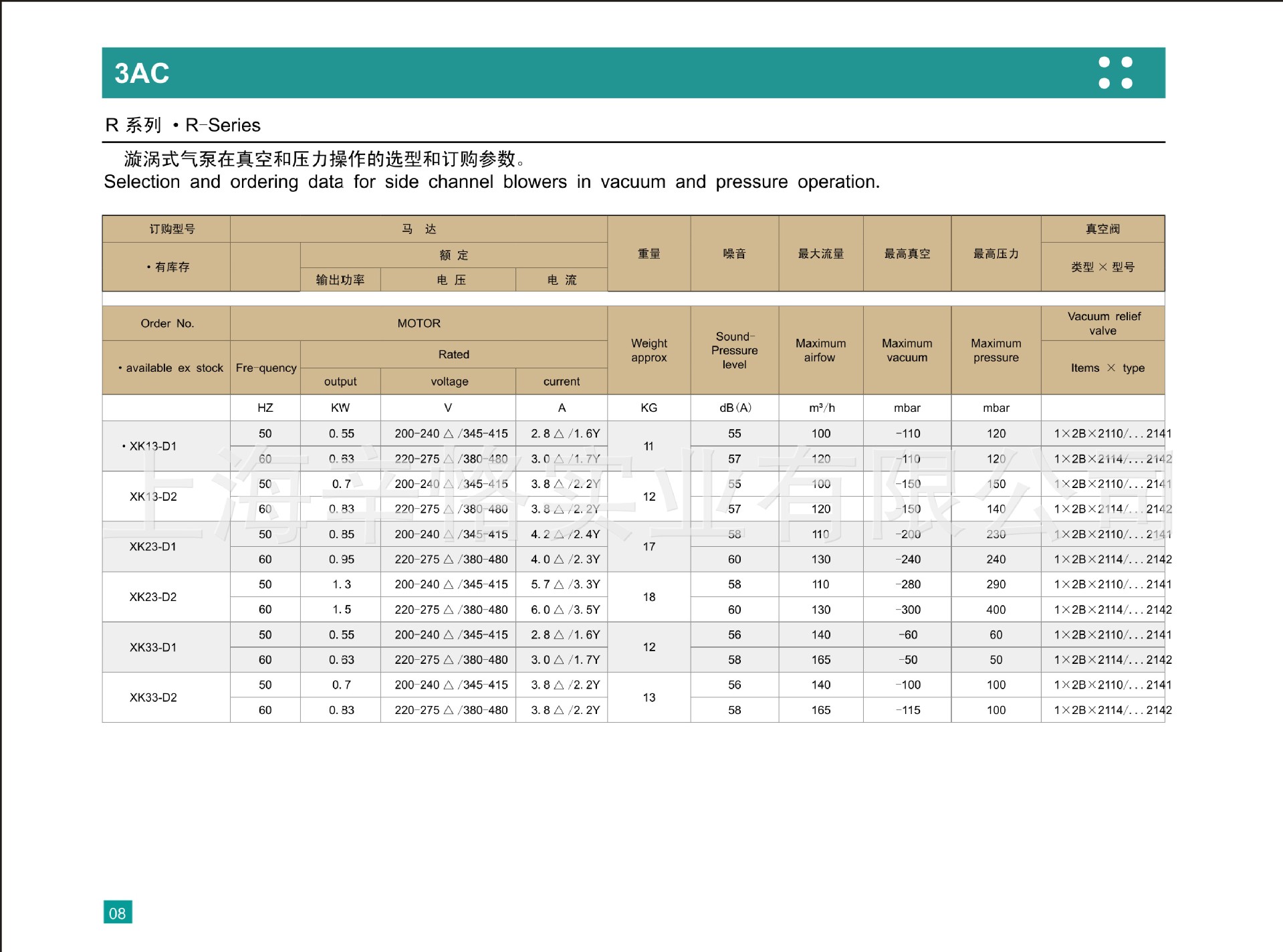1283x952 pixels.
Task: Click the 'KG' unit cell
Action: [x=649, y=408]
